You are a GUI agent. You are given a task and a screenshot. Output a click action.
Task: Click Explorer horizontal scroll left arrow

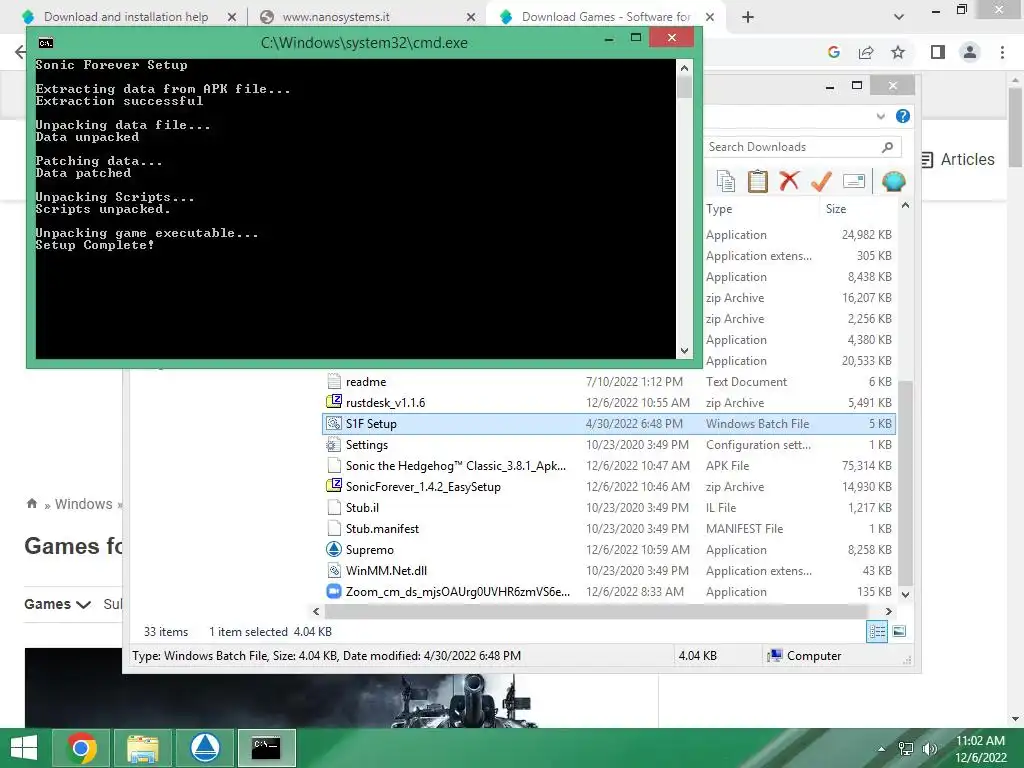pos(316,612)
